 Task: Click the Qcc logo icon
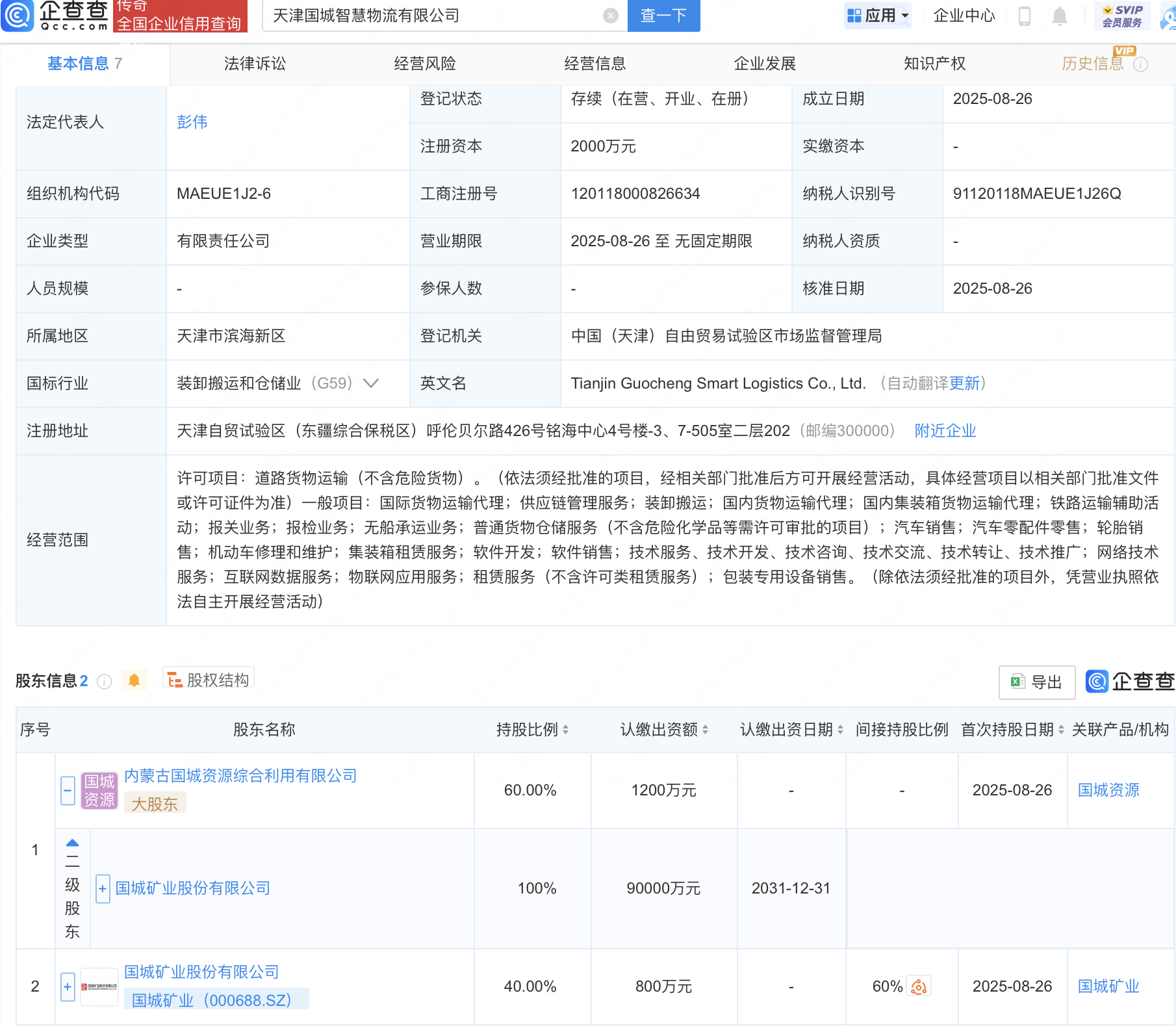[x=18, y=16]
